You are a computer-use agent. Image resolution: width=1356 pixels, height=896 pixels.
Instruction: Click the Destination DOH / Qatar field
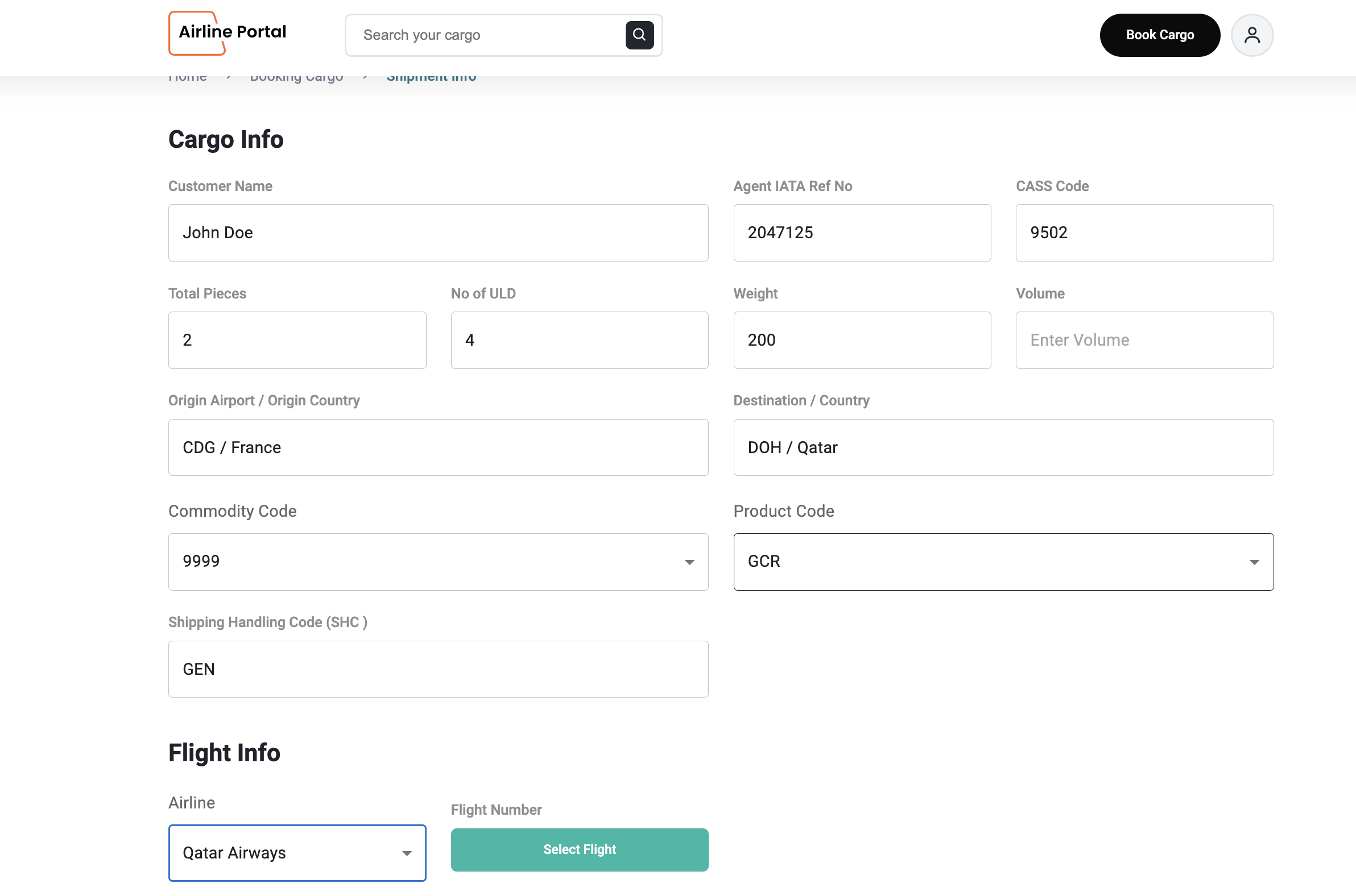coord(1003,447)
